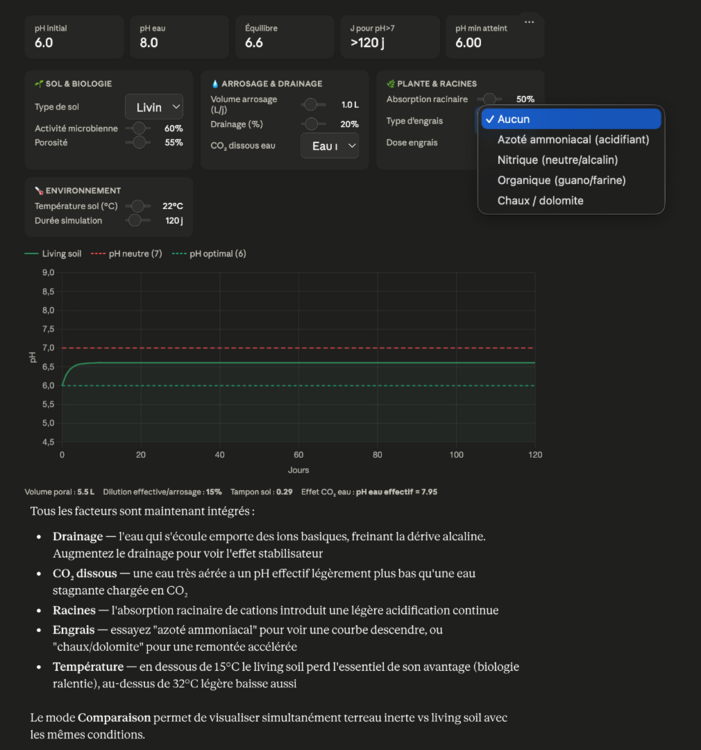Viewport: 701px width, 750px height.
Task: Click the bold Comparaison word in the text
Action: click(x=114, y=718)
